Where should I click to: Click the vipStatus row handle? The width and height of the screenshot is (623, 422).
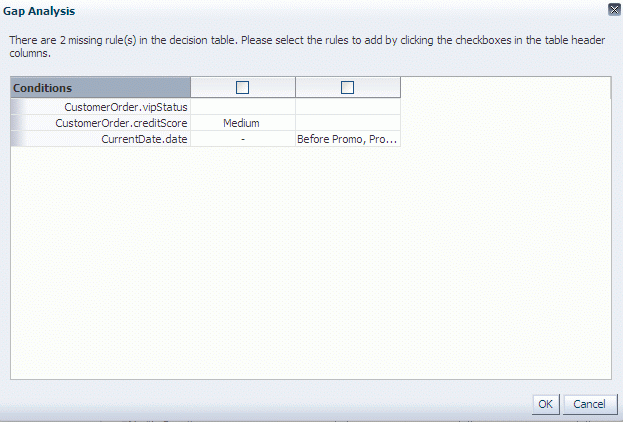[18, 106]
